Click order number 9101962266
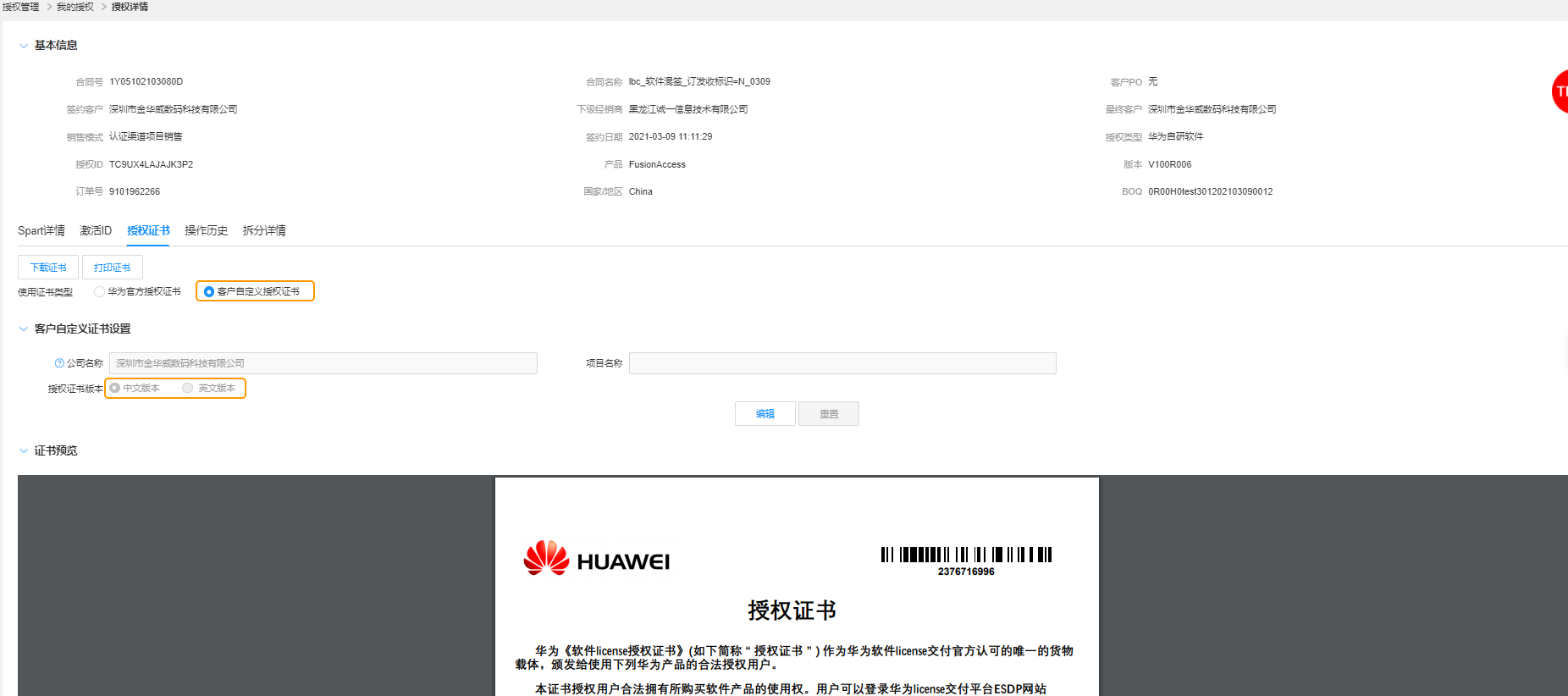 tap(135, 192)
